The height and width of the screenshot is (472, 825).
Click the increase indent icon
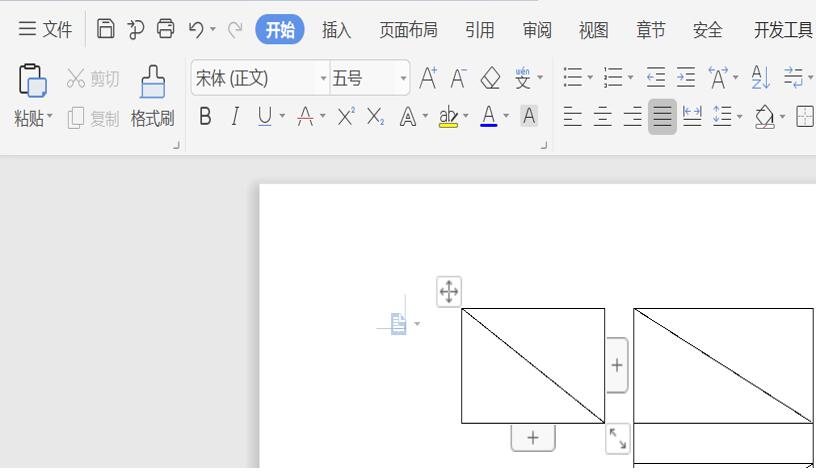[x=686, y=77]
